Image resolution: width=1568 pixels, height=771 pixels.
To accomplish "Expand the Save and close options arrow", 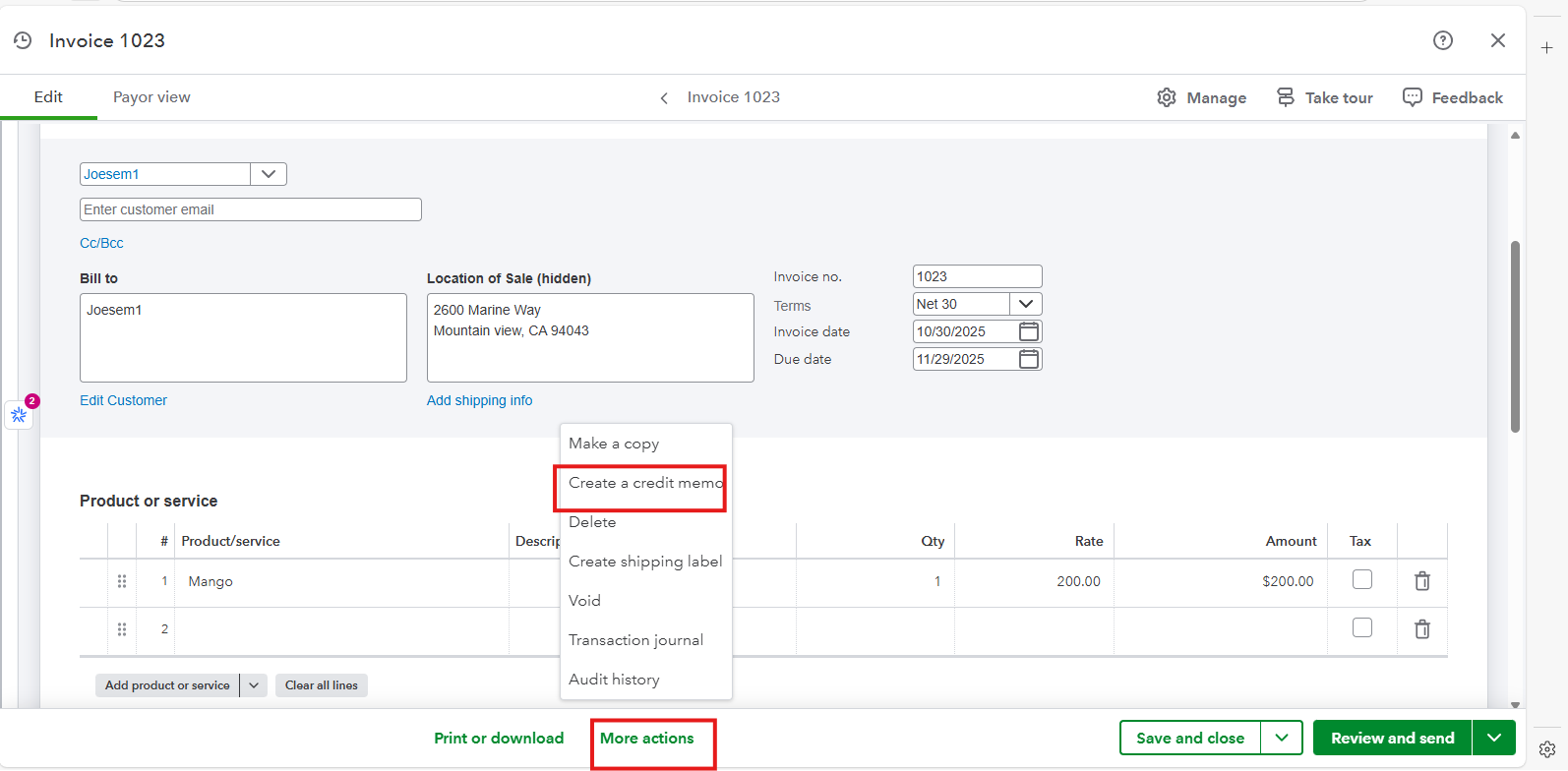I will click(x=1281, y=738).
